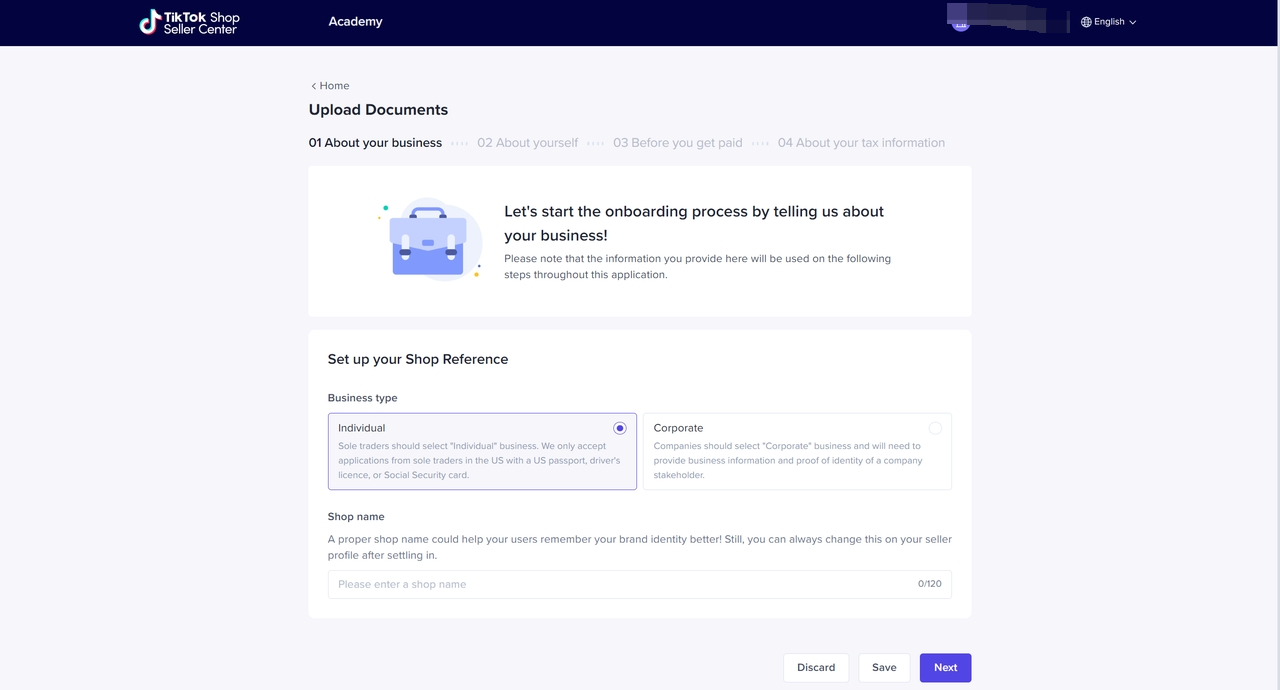The height and width of the screenshot is (690, 1280).
Task: Click the TikTok Shop Seller Center logo
Action: [189, 22]
